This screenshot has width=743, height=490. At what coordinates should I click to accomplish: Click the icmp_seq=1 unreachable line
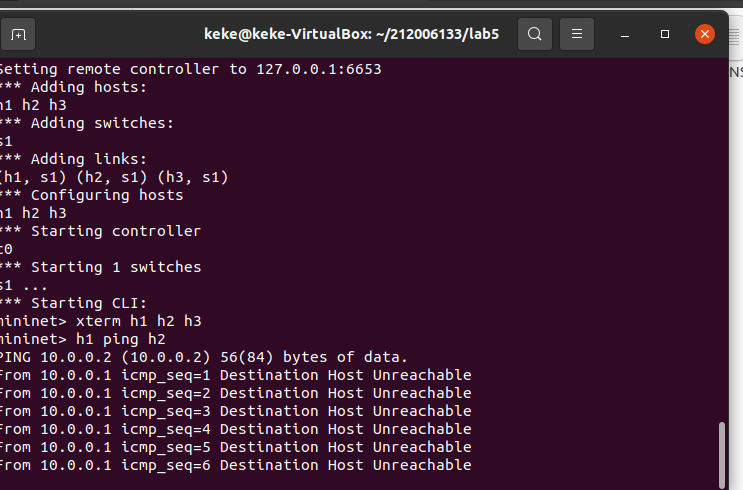[235, 375]
